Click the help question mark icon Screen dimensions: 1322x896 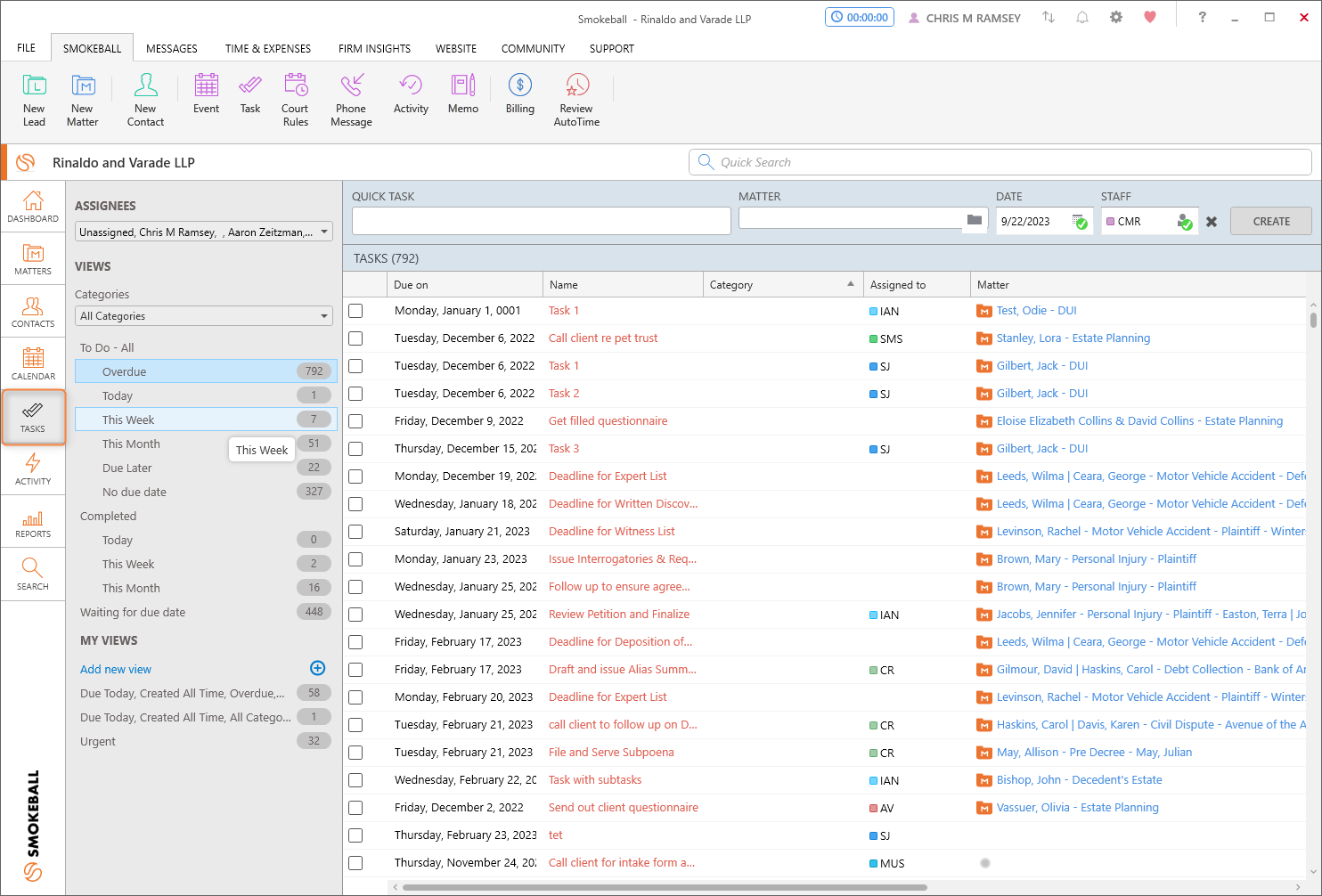click(x=1202, y=17)
